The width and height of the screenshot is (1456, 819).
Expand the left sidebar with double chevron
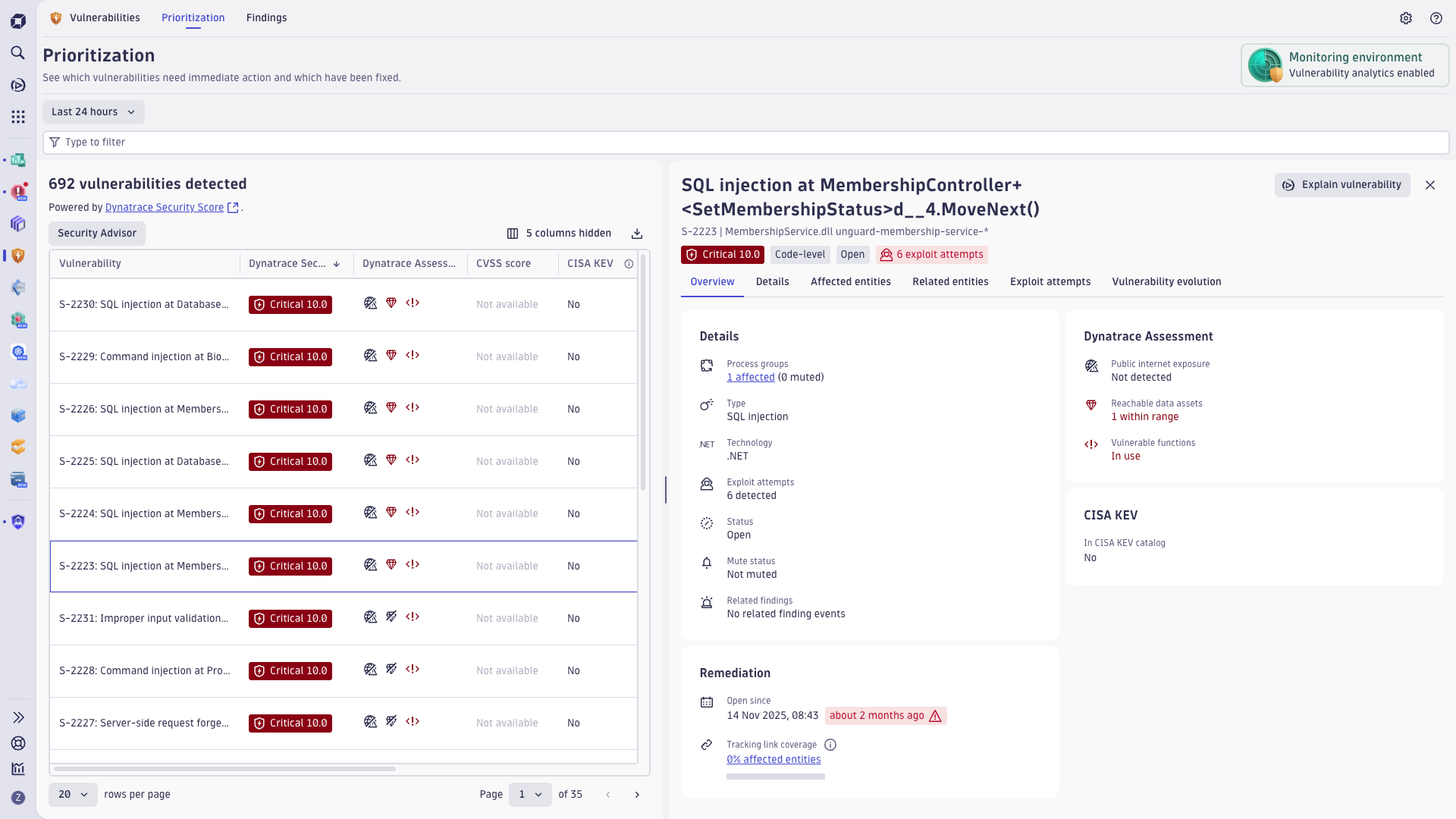point(18,717)
